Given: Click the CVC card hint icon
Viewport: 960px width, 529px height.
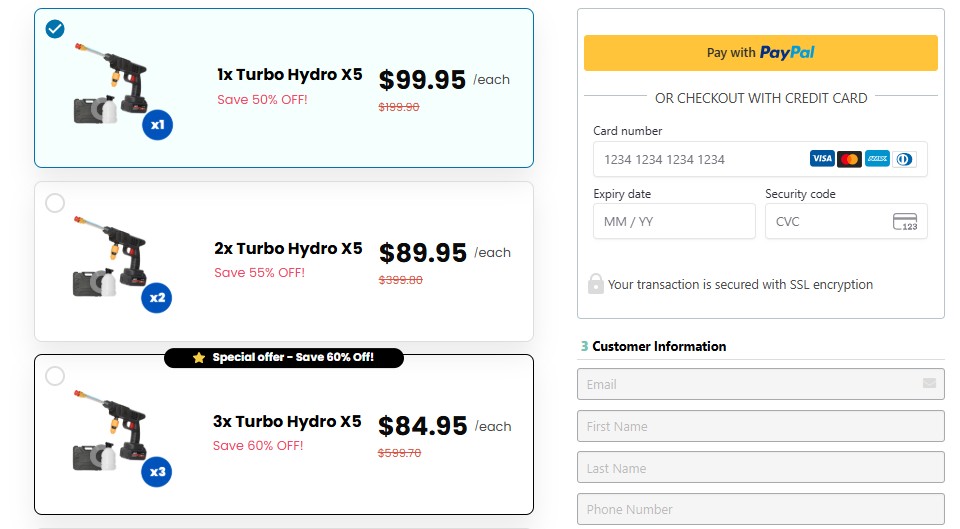Looking at the screenshot, I should 905,222.
